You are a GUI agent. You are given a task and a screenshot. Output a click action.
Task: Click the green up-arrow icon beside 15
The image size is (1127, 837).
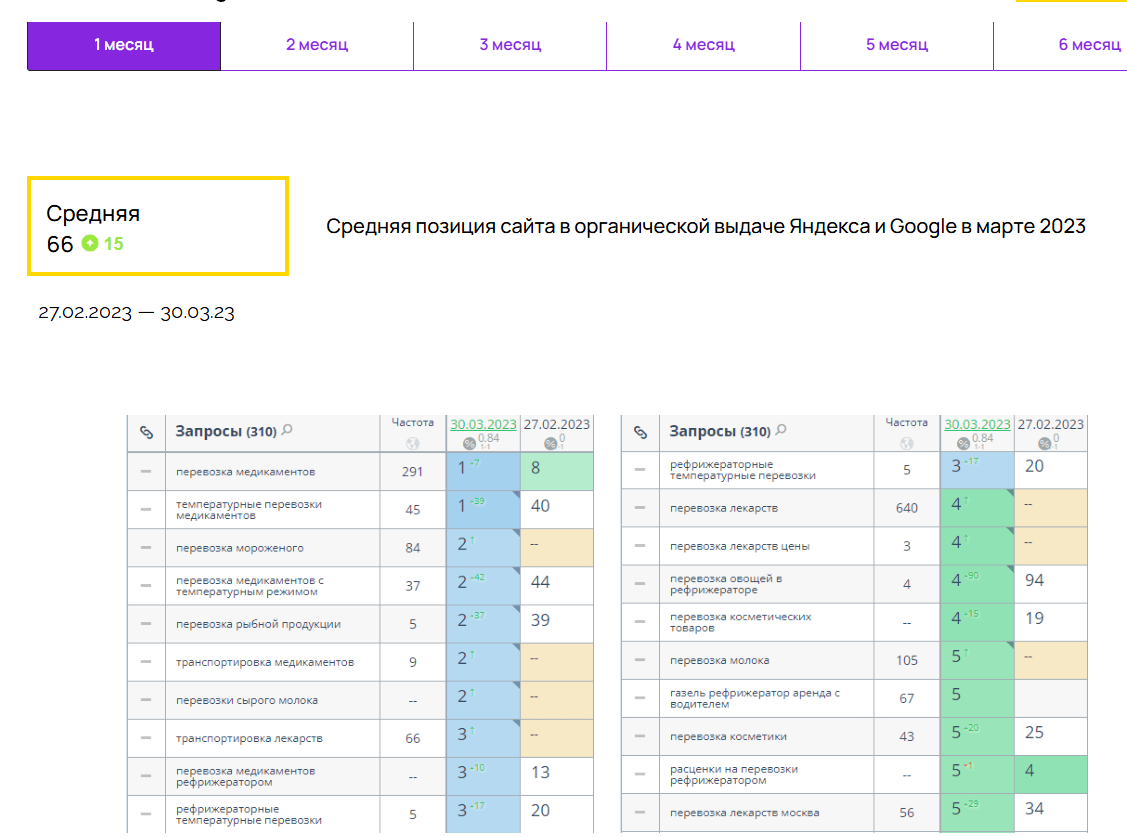coord(90,243)
